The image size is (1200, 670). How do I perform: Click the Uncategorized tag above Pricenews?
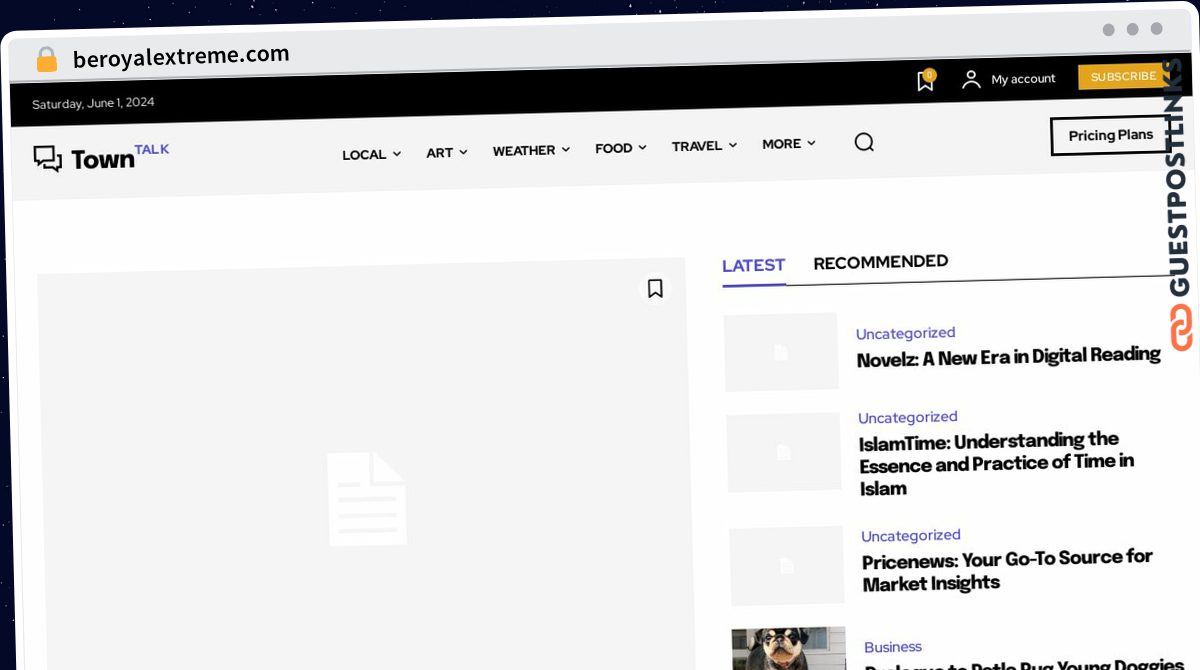[911, 535]
